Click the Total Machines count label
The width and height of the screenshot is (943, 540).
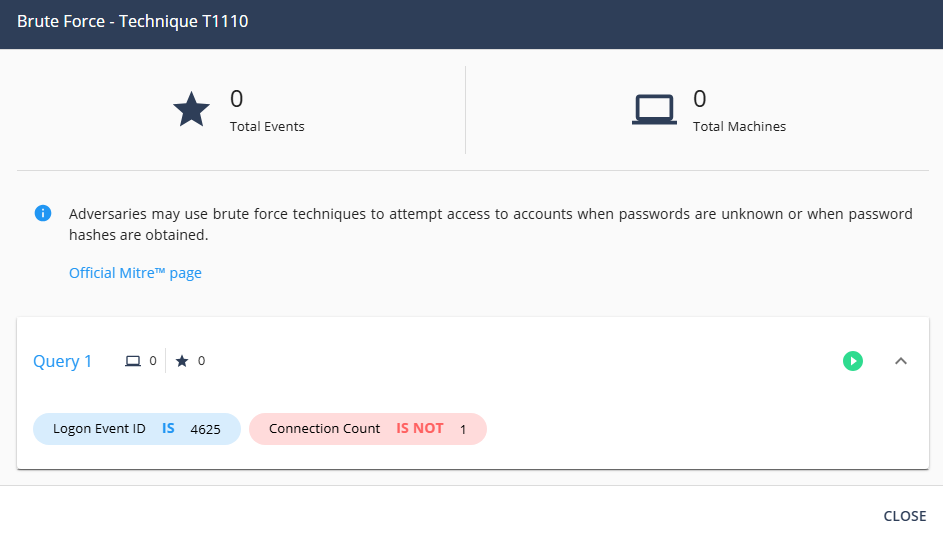(739, 127)
